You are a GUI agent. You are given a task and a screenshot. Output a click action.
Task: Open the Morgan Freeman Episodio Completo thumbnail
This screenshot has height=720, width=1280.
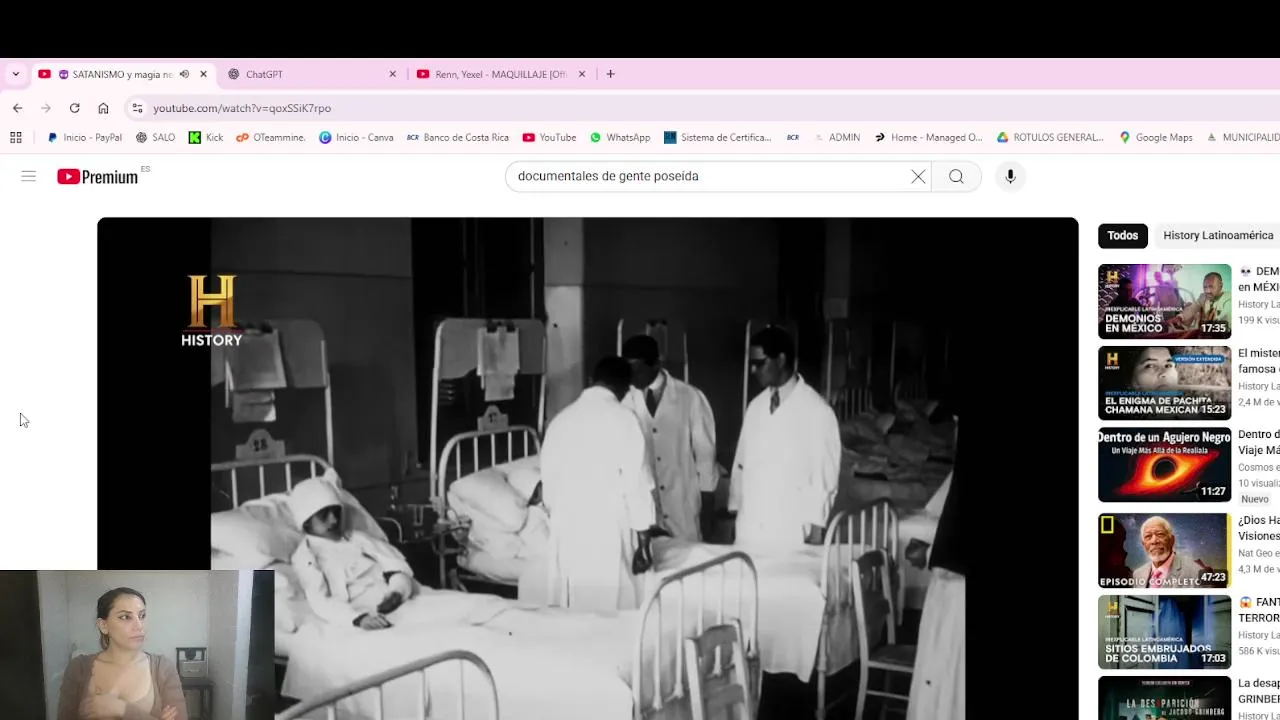click(x=1164, y=550)
